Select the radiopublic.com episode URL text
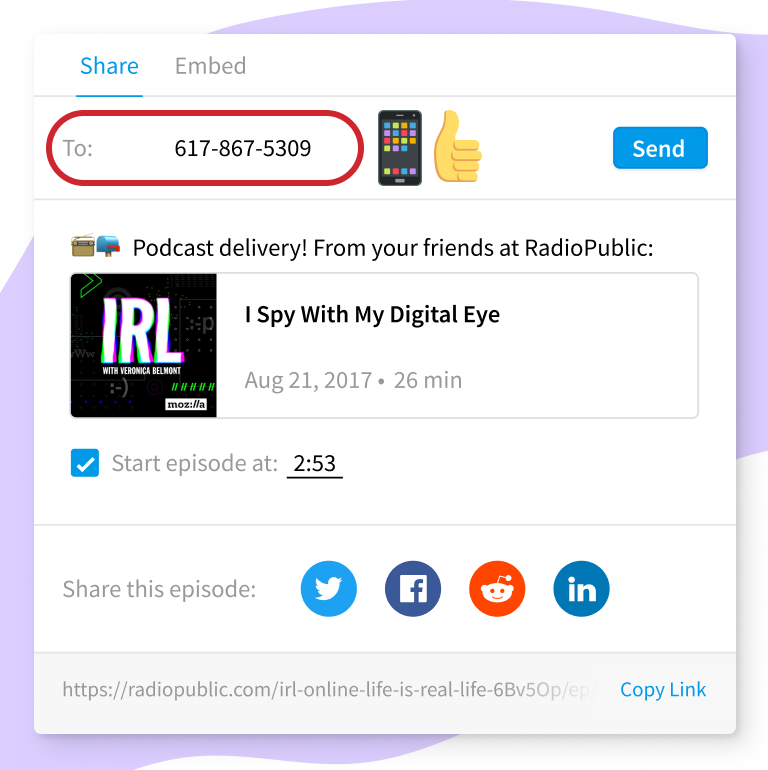Screen dimensions: 768x770 329,689
